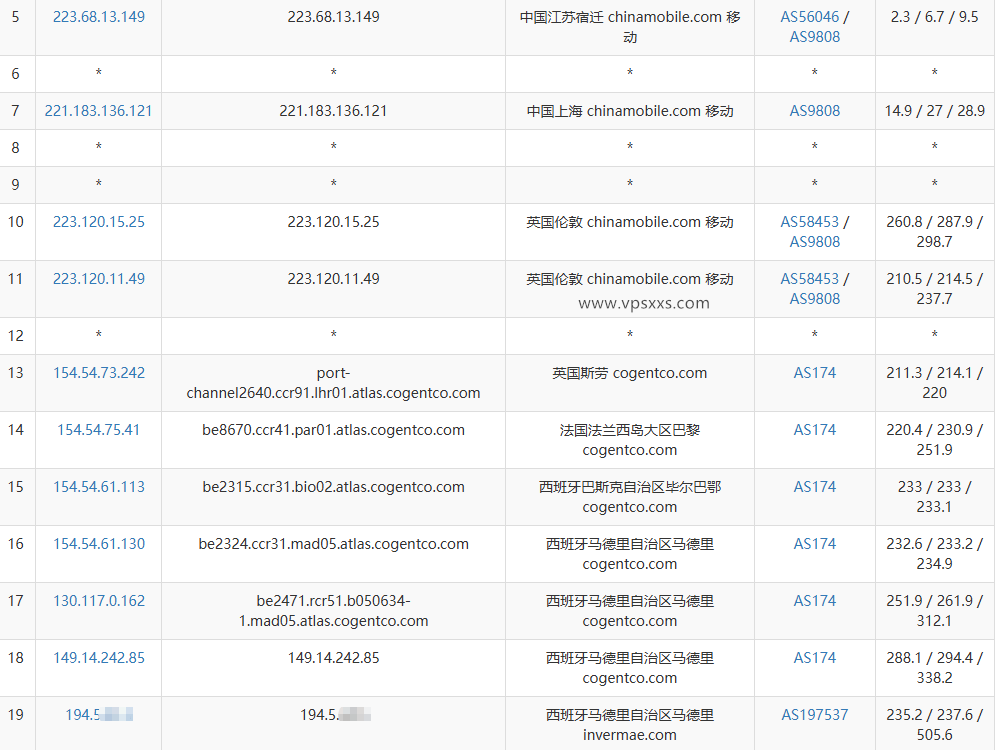
Task: Click IP link 154.54.73.242 for hop 13
Action: pyautogui.click(x=98, y=372)
